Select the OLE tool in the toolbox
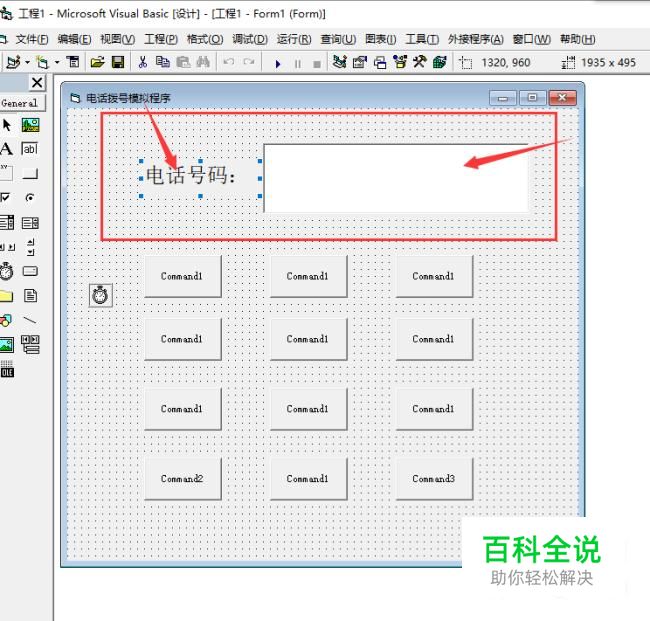 (7, 369)
